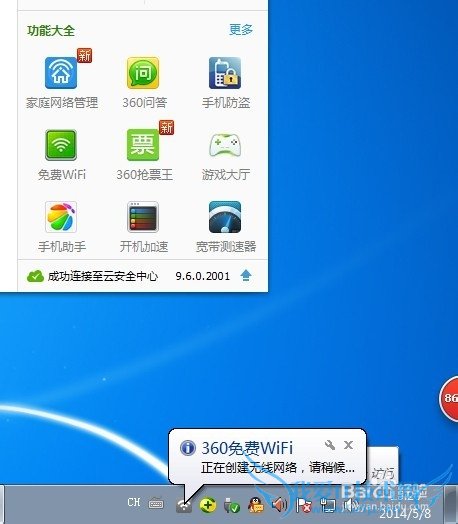Click the 360免费WiFi balloon title
Screen dimensions: 458x524
247,448
